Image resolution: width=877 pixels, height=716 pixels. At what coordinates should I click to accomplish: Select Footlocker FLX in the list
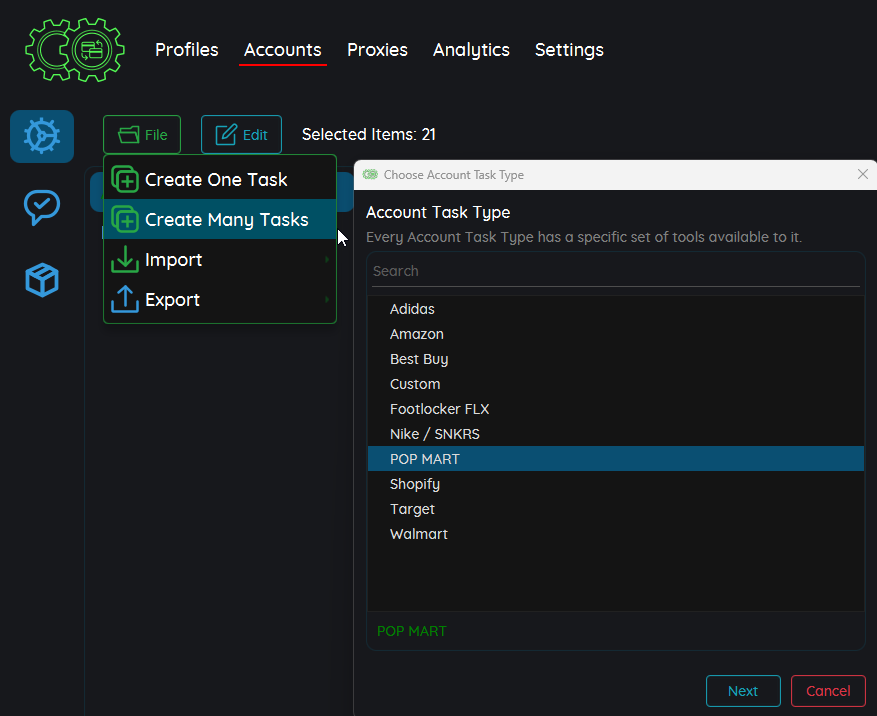pos(616,409)
